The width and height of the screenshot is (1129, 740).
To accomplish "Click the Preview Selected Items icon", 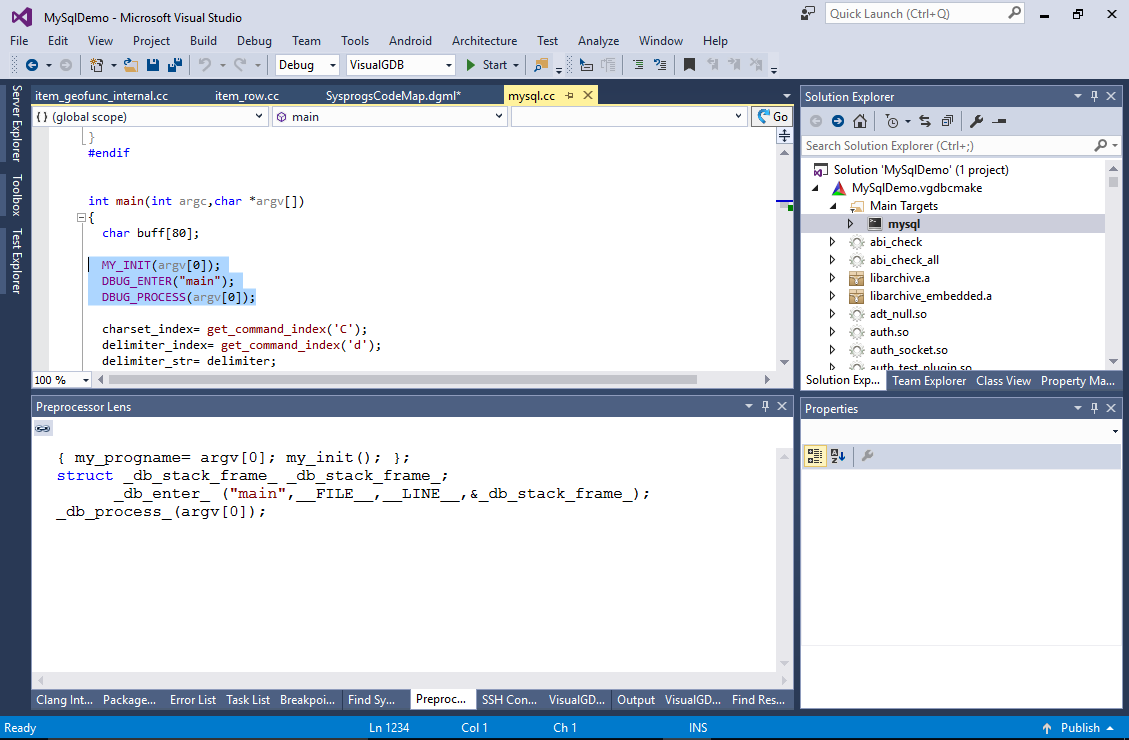I will tap(999, 121).
